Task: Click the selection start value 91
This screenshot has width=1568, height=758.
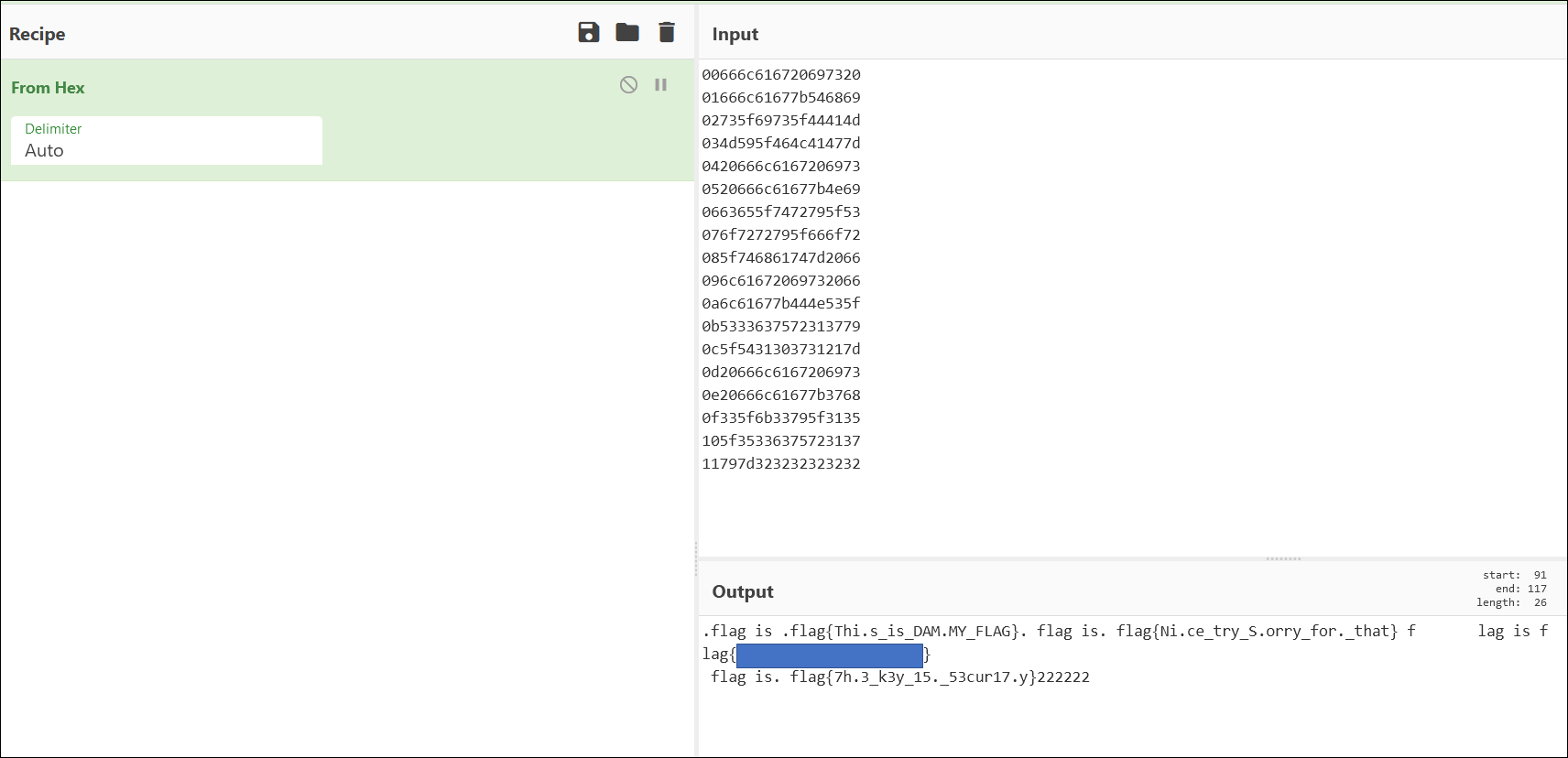Action: pyautogui.click(x=1541, y=575)
